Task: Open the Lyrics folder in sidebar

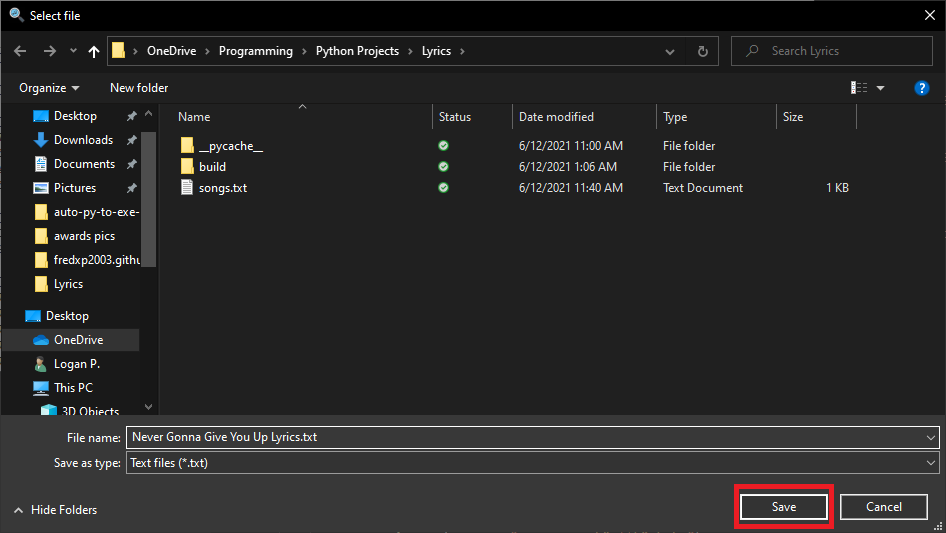Action: coord(68,284)
